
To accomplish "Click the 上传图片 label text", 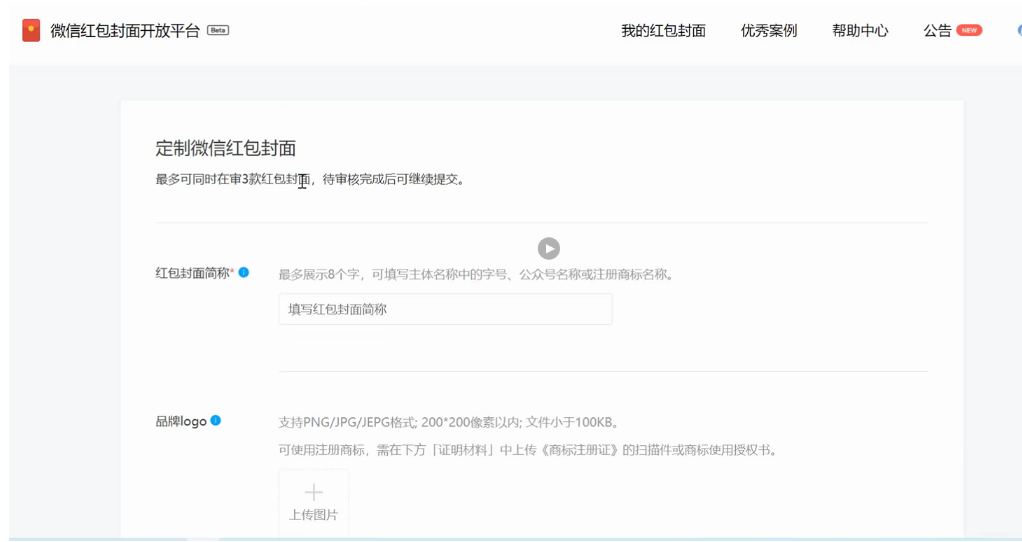I will 313,515.
